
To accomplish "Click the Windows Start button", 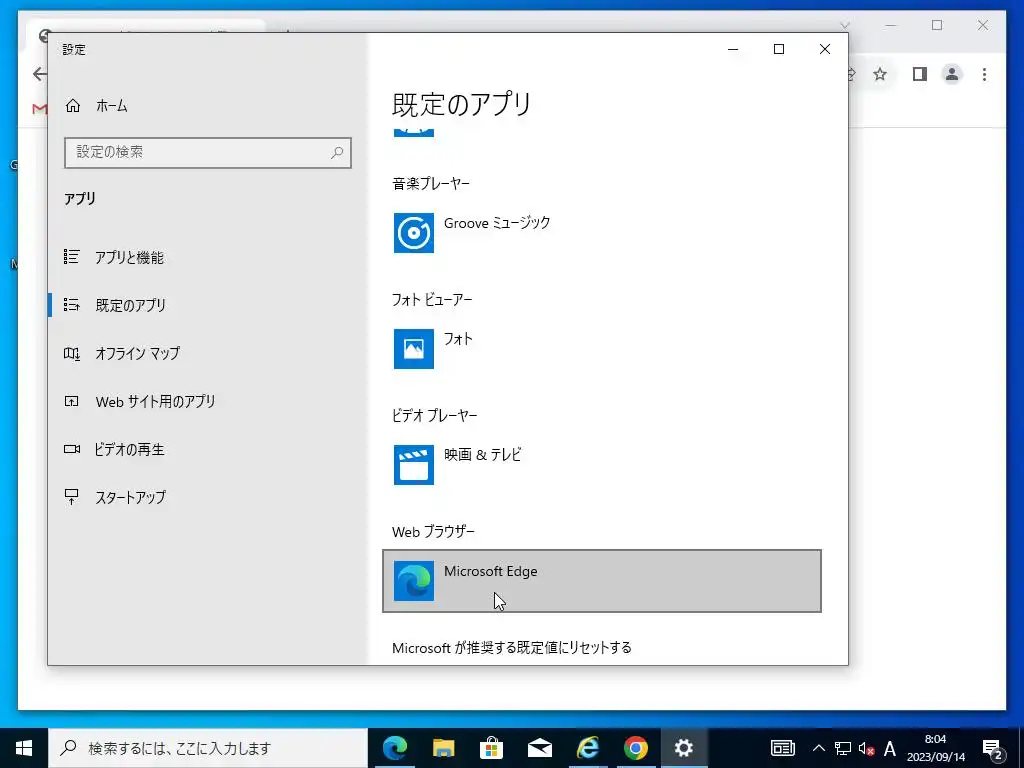I will pyautogui.click(x=24, y=748).
